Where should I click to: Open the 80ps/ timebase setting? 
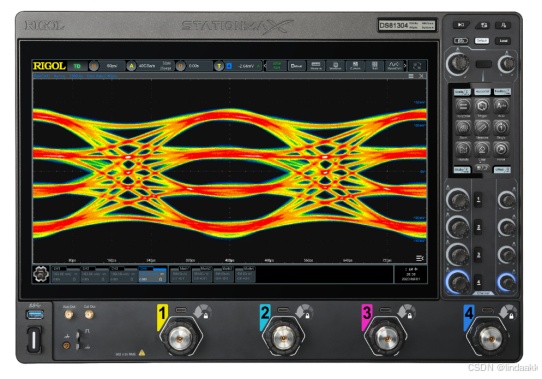click(112, 66)
